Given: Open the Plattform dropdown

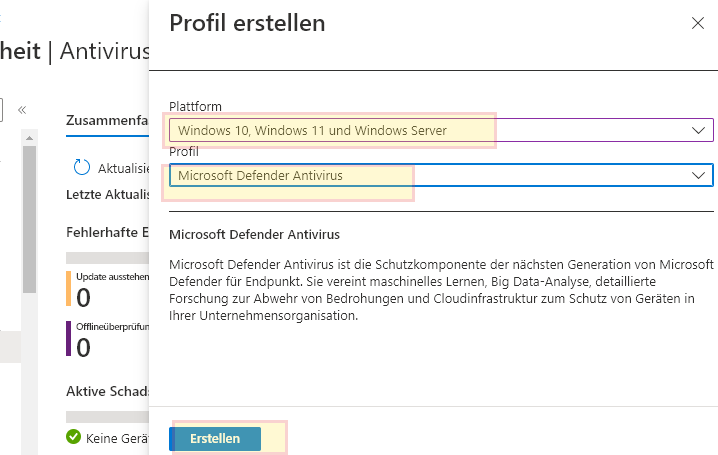Looking at the screenshot, I should click(440, 130).
